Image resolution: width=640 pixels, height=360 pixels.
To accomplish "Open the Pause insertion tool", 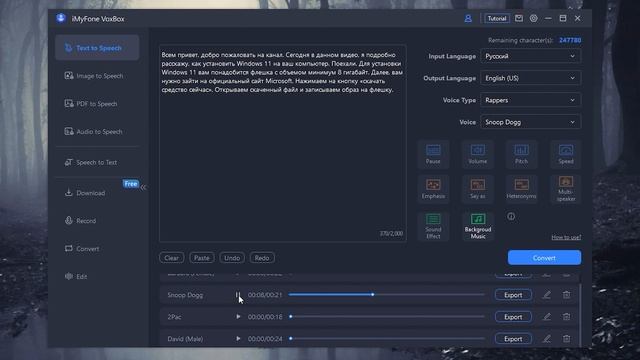I will [x=433, y=154].
